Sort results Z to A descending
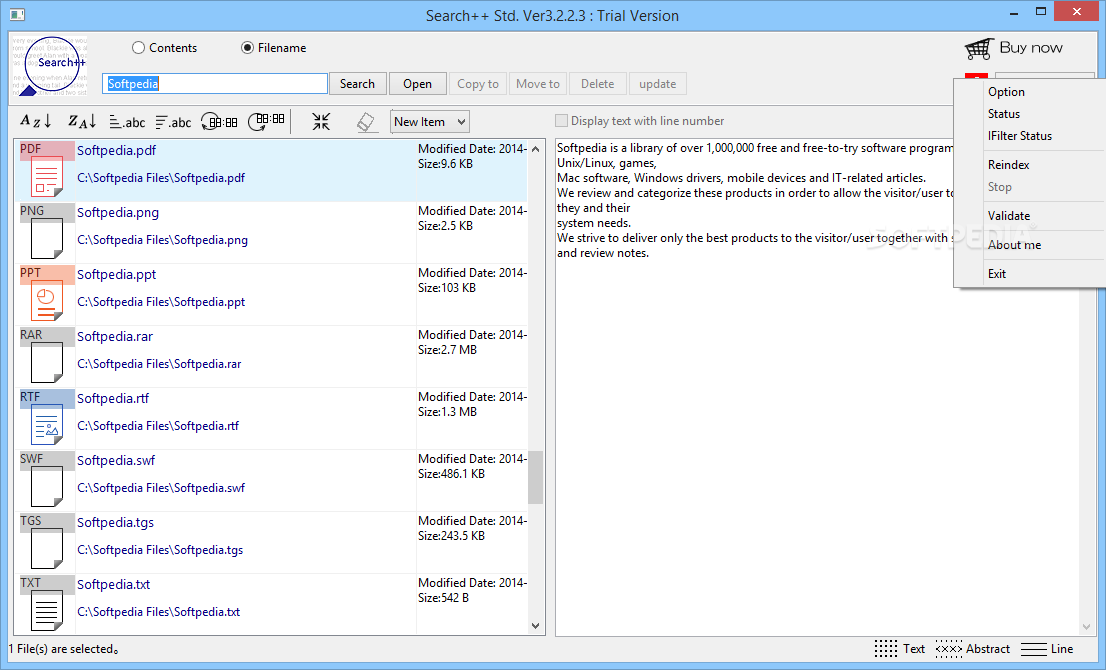The height and width of the screenshot is (670, 1106). [x=82, y=121]
